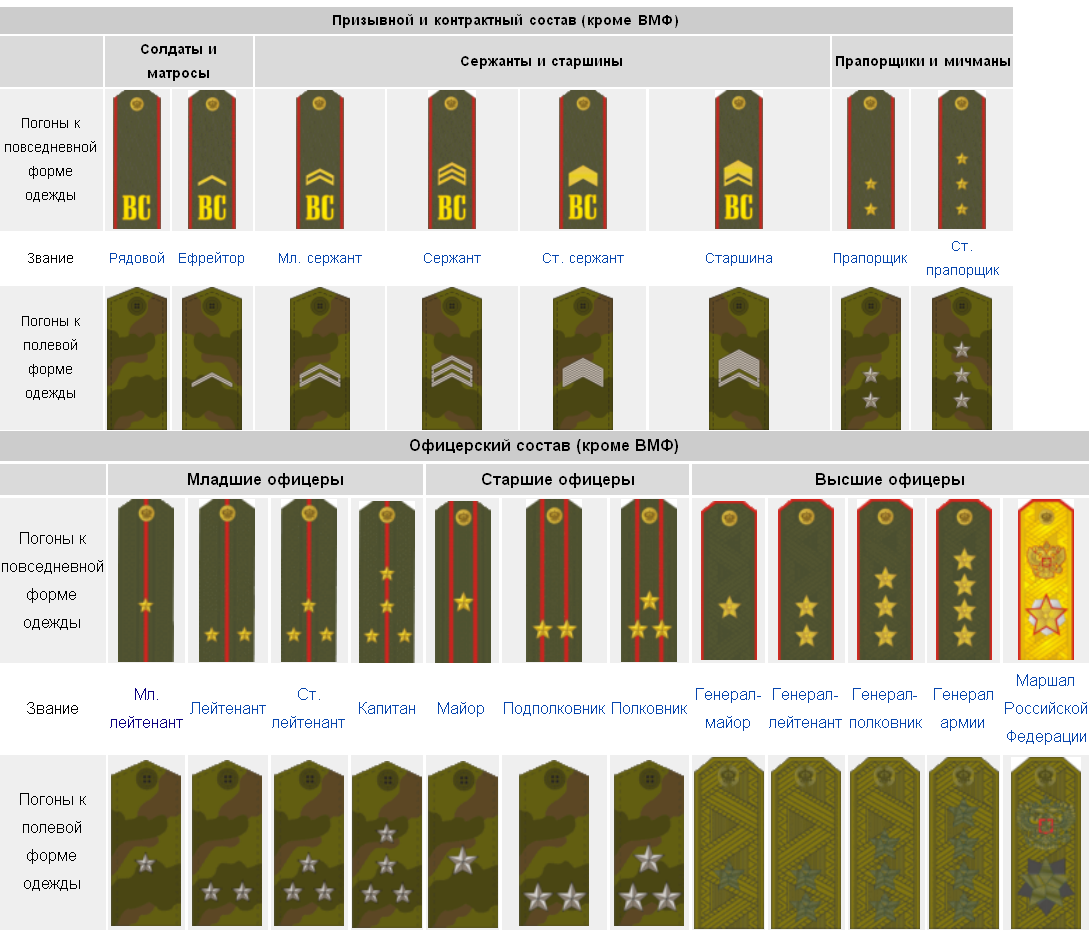
Task: Open Ст. лейтенант field camouflage epaulette
Action: [x=309, y=843]
